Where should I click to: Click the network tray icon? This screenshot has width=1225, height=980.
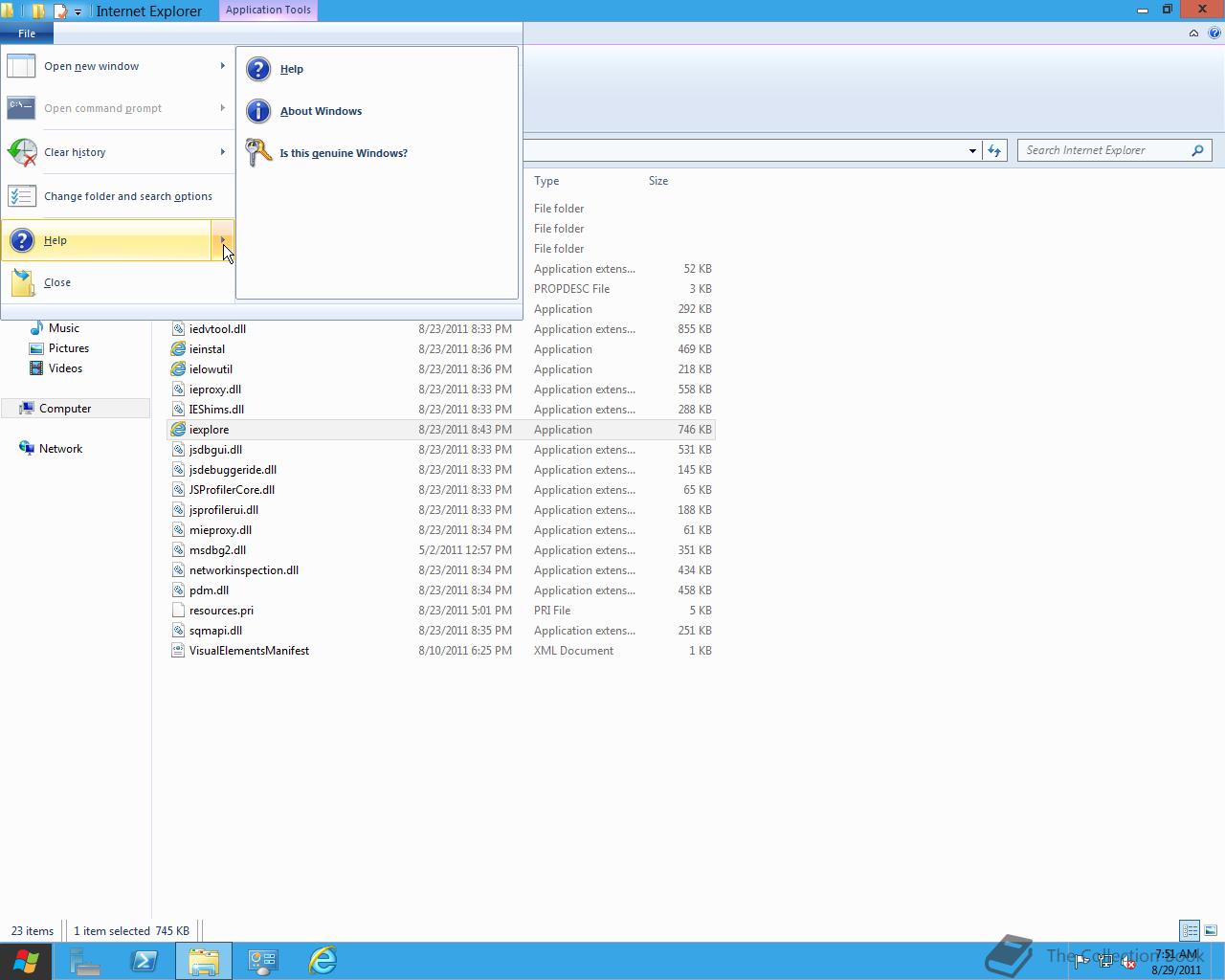[x=1104, y=963]
